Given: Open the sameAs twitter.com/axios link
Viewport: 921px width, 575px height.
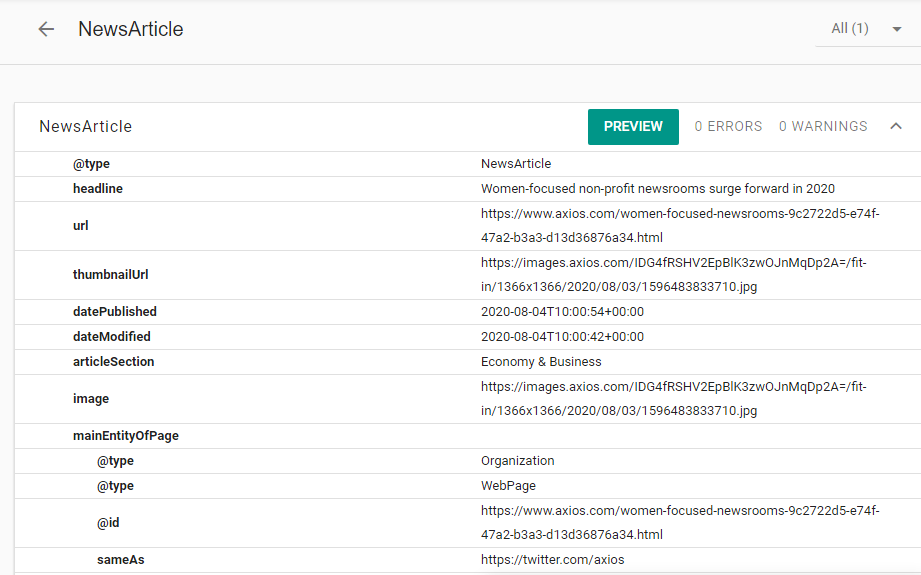Looking at the screenshot, I should tap(553, 560).
